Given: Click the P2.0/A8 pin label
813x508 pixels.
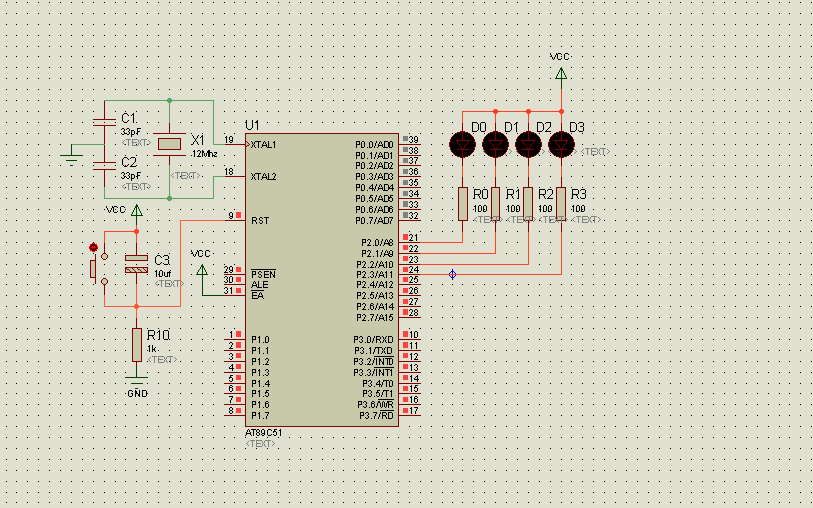Looking at the screenshot, I should [377, 243].
